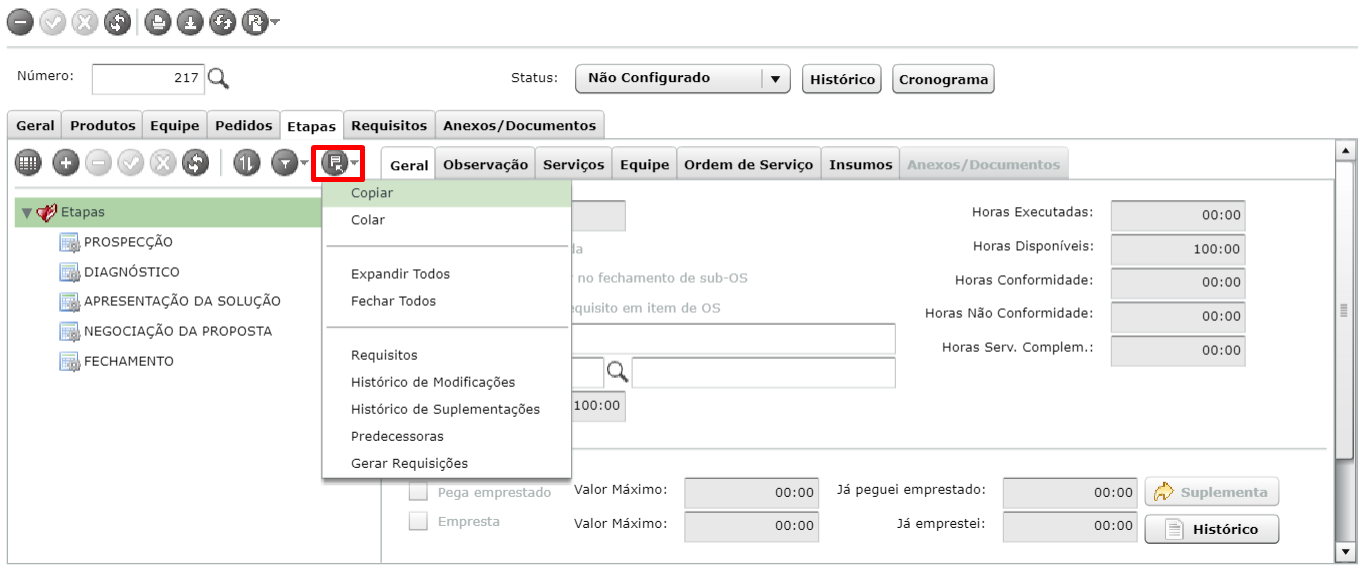
Task: Click the Histórico button beside Já emprestei
Action: 1212,529
